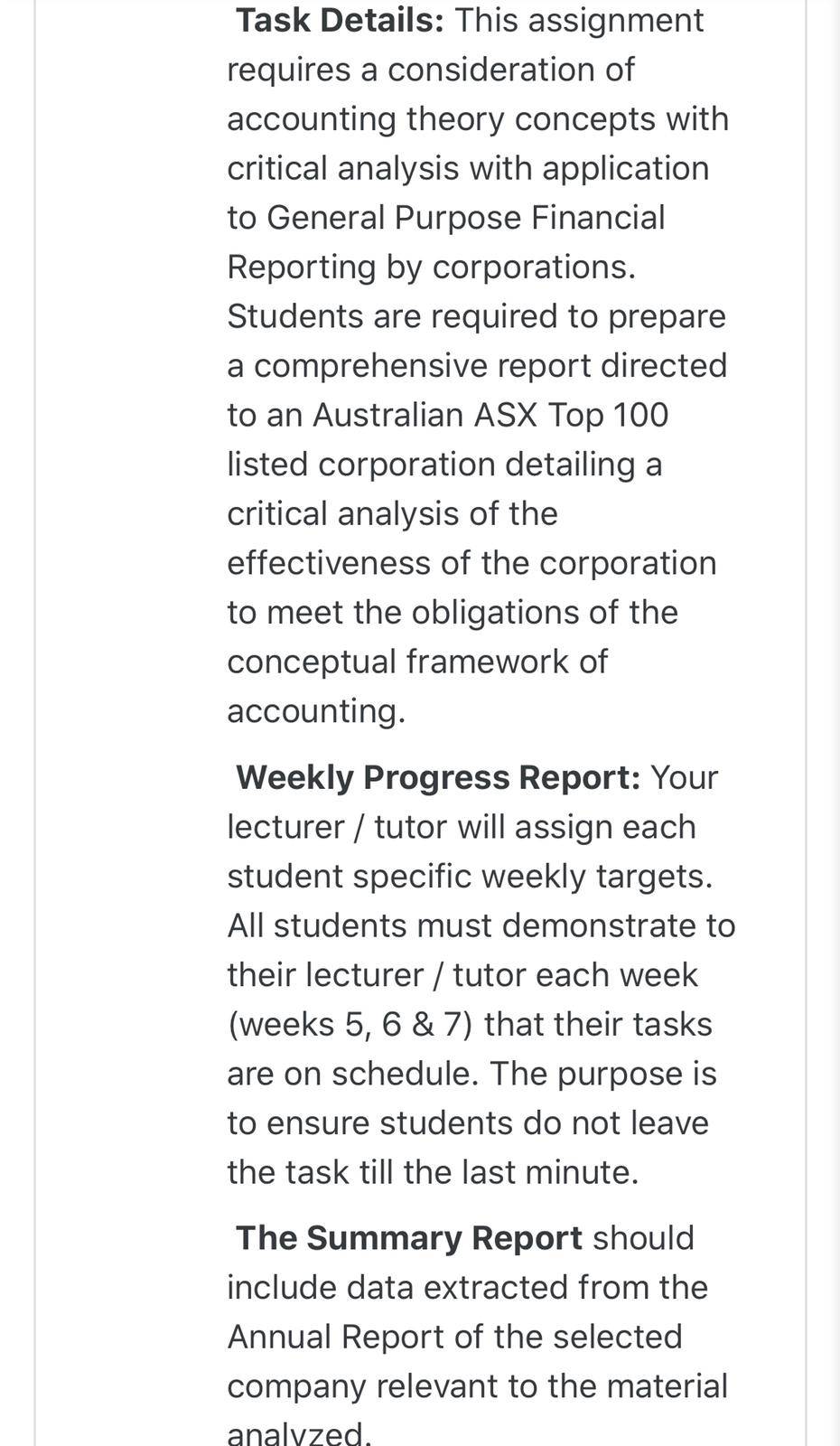The width and height of the screenshot is (840, 1446).
Task: Click the line 'are on schedule. The purpose is'
Action: point(471,1074)
